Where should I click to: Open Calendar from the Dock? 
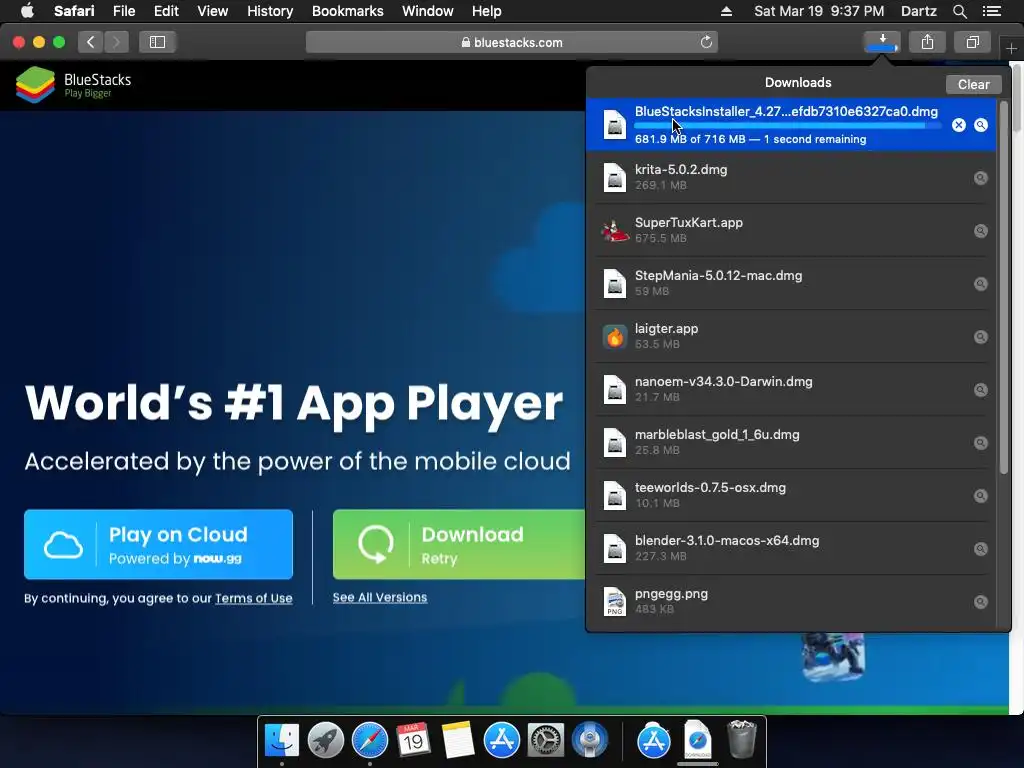(413, 741)
